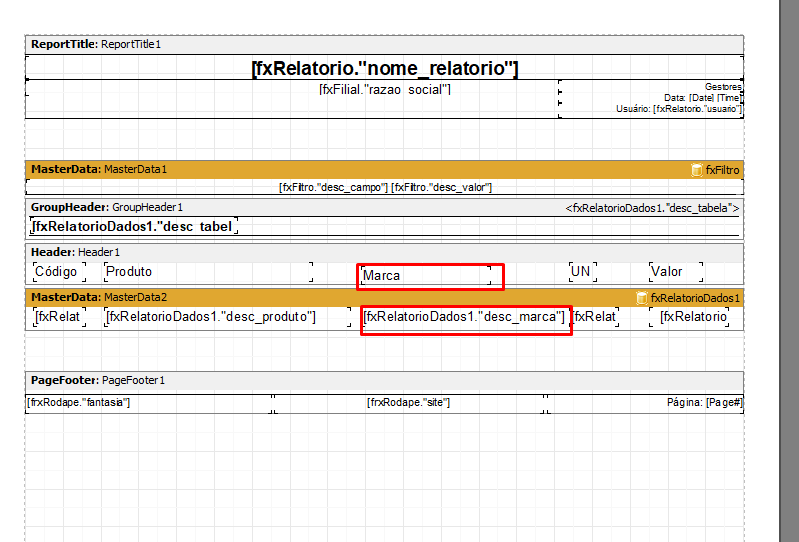Click the Usuário fxRelatorio usuario memo
The image size is (799, 542).
pos(679,109)
